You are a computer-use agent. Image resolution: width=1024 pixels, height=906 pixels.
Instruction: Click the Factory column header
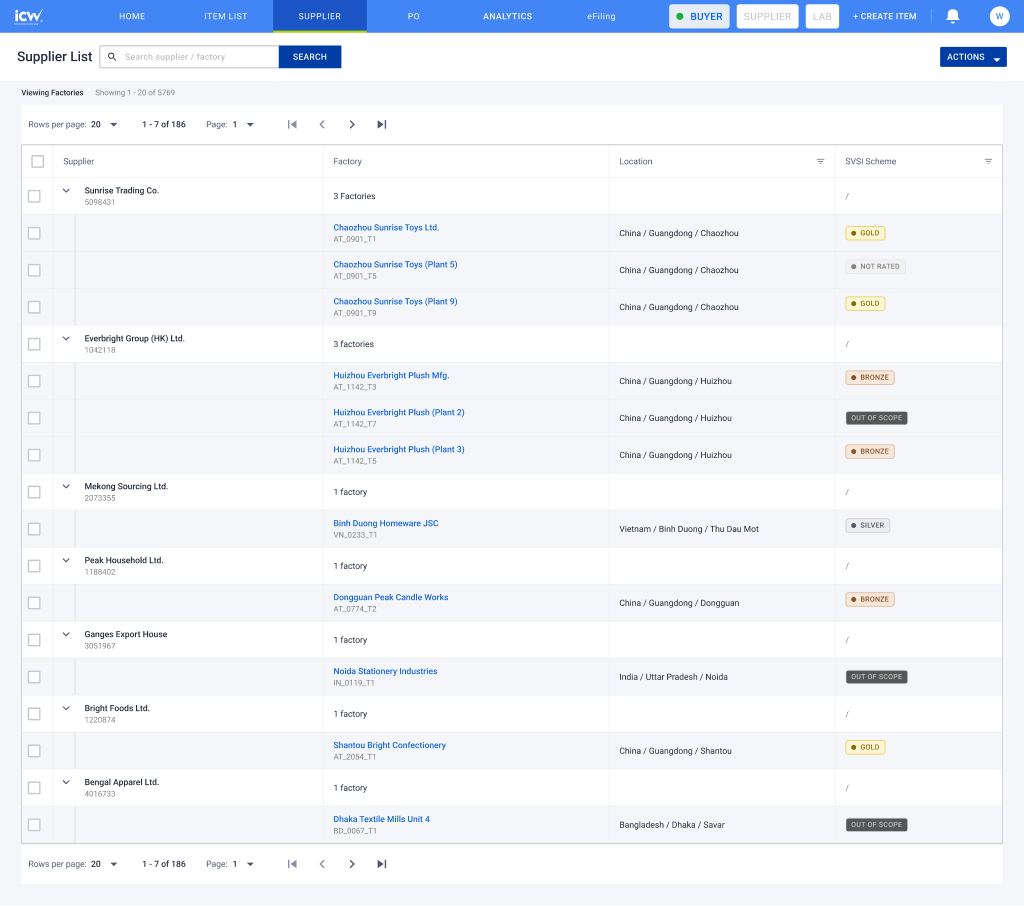point(347,161)
